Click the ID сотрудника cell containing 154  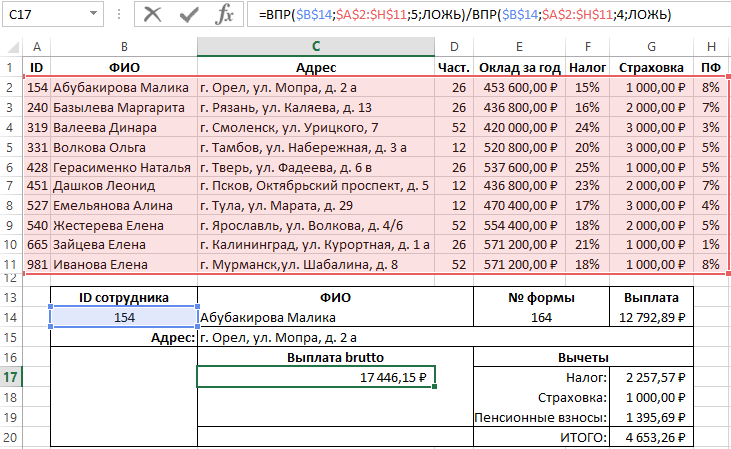(x=123, y=317)
